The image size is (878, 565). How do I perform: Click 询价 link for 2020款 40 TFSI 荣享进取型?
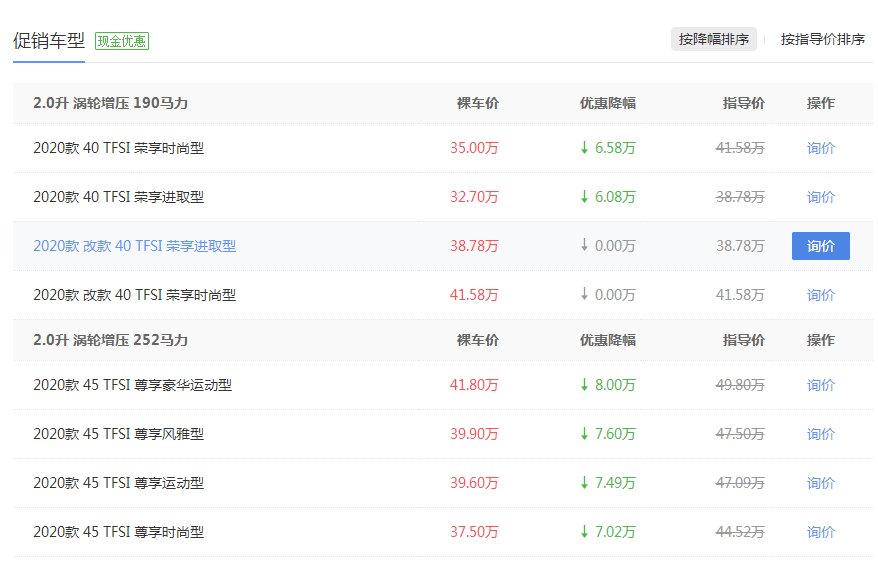[x=820, y=197]
